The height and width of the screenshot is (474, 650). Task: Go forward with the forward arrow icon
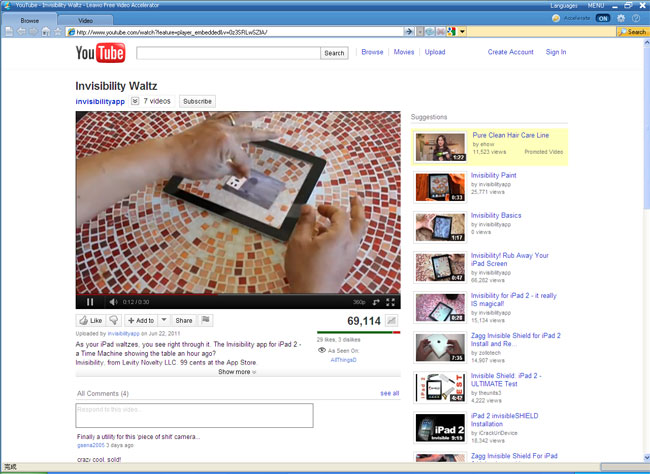pyautogui.click(x=33, y=32)
